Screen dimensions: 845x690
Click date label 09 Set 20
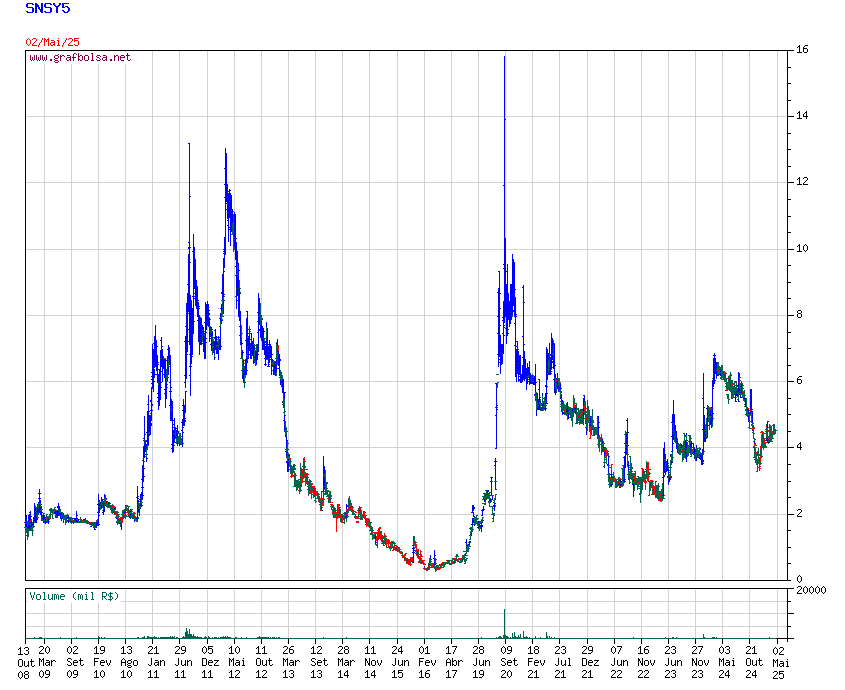507,663
